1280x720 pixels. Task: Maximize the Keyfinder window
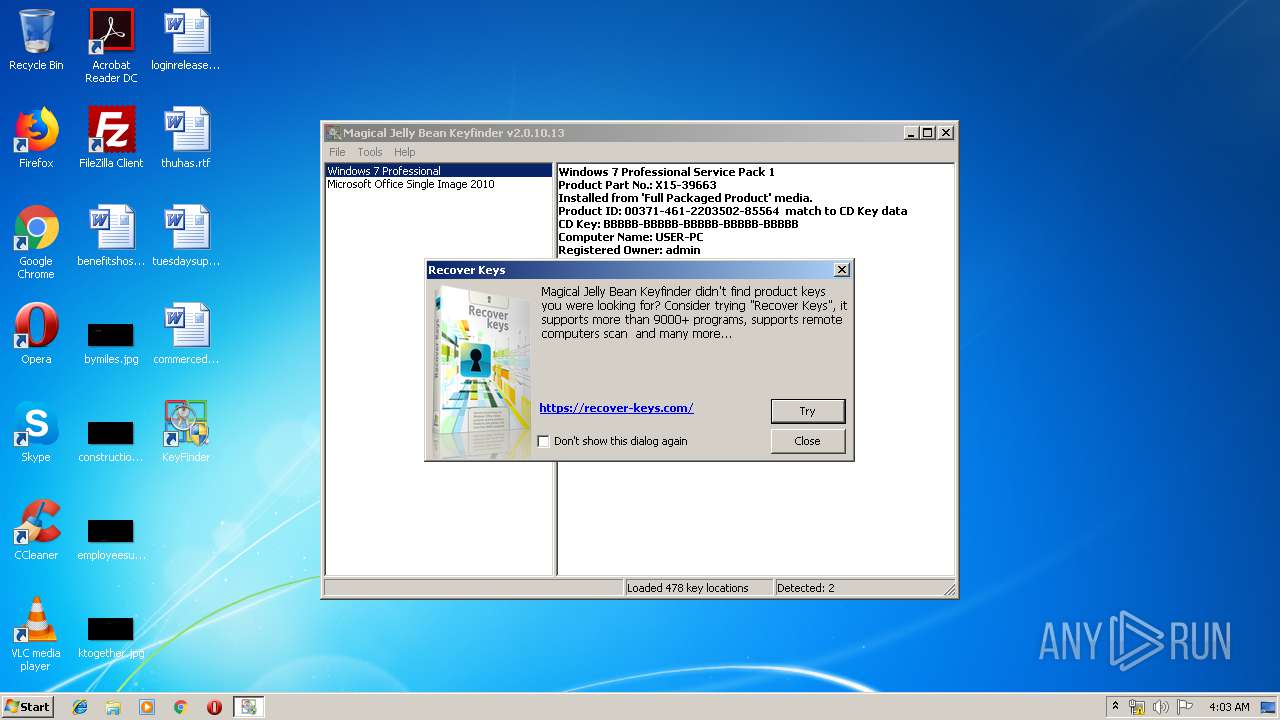click(927, 133)
